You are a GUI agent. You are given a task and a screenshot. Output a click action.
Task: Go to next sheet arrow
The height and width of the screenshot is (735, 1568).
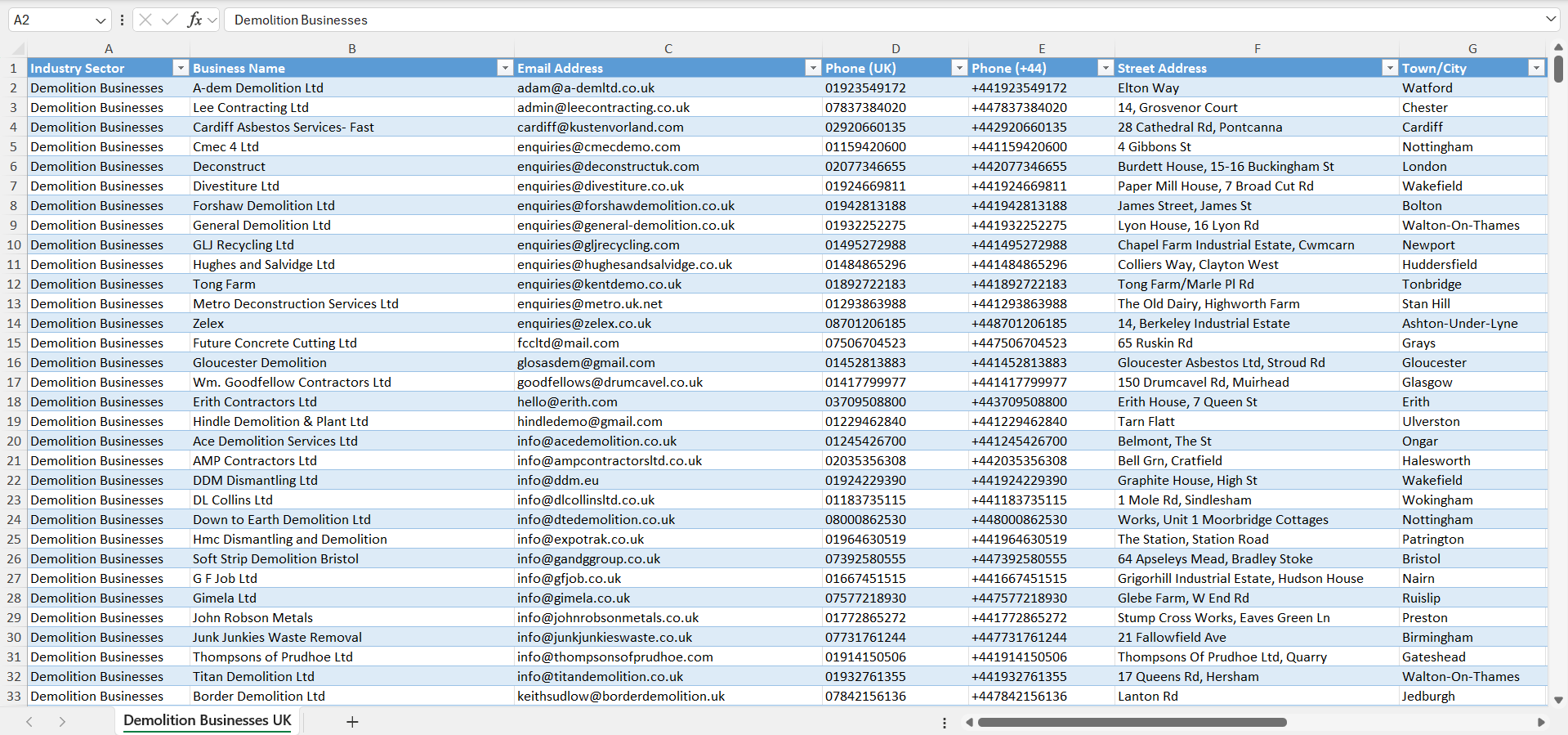(x=62, y=722)
